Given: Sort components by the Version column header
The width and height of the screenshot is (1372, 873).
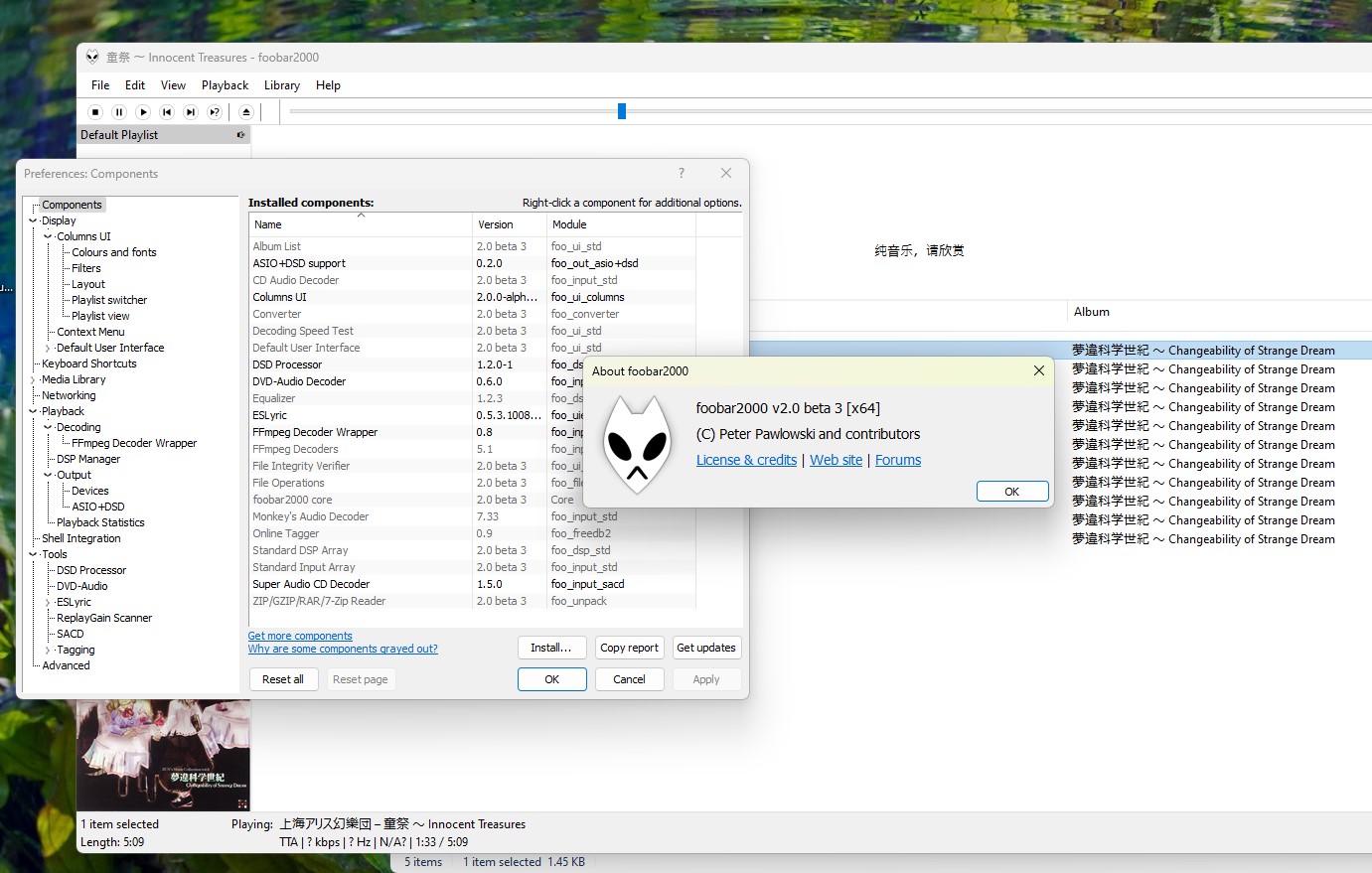Looking at the screenshot, I should click(x=510, y=224).
